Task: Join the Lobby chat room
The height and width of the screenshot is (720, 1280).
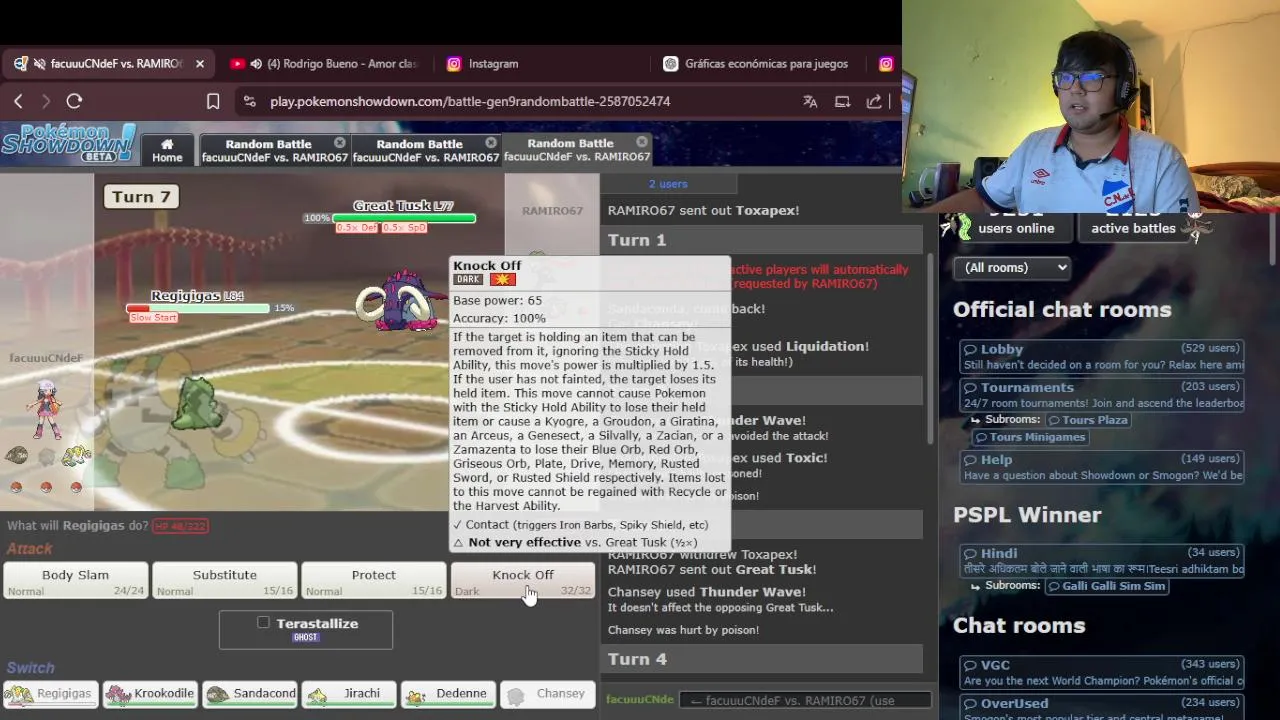Action: [x=1102, y=357]
